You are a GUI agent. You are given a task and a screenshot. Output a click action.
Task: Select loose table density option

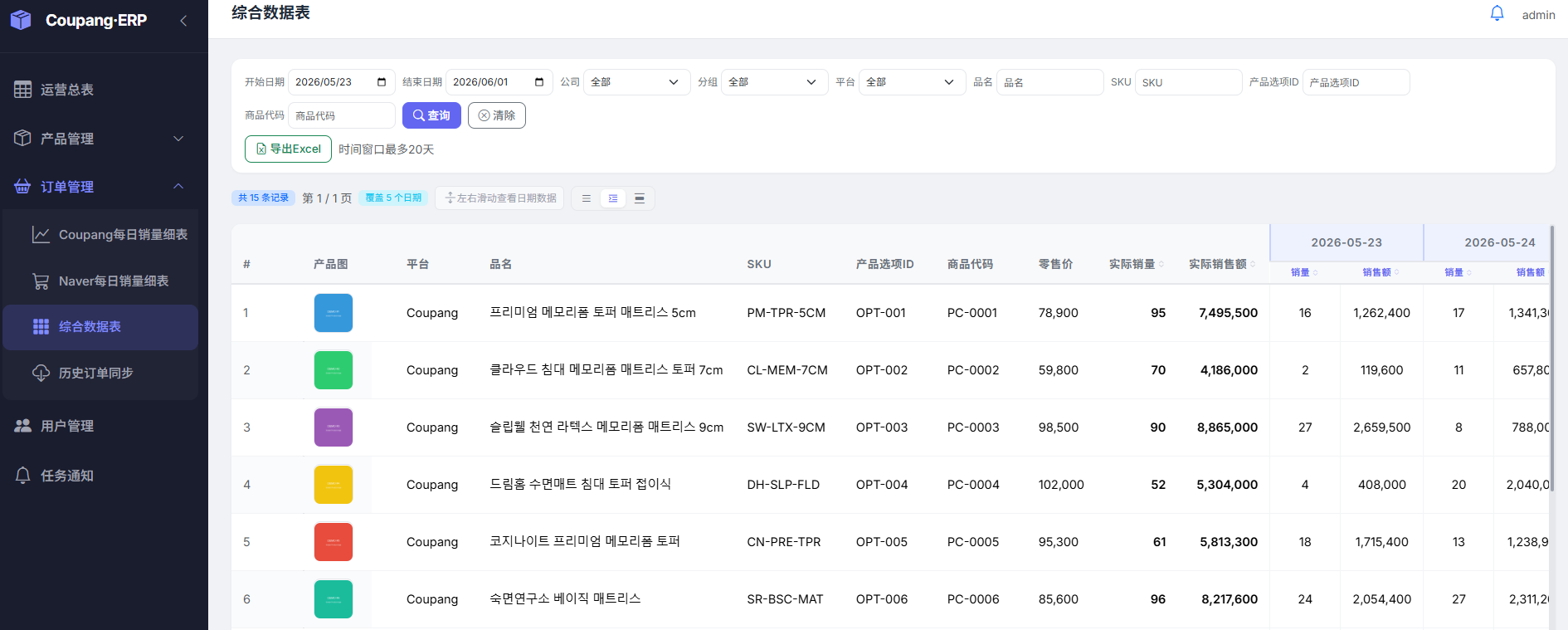click(x=640, y=198)
